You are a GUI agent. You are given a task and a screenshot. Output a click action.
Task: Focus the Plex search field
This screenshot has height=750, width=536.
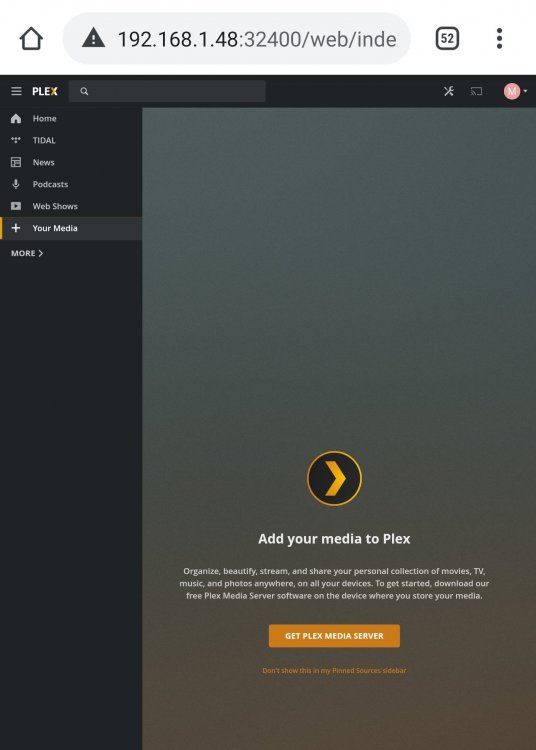point(167,91)
